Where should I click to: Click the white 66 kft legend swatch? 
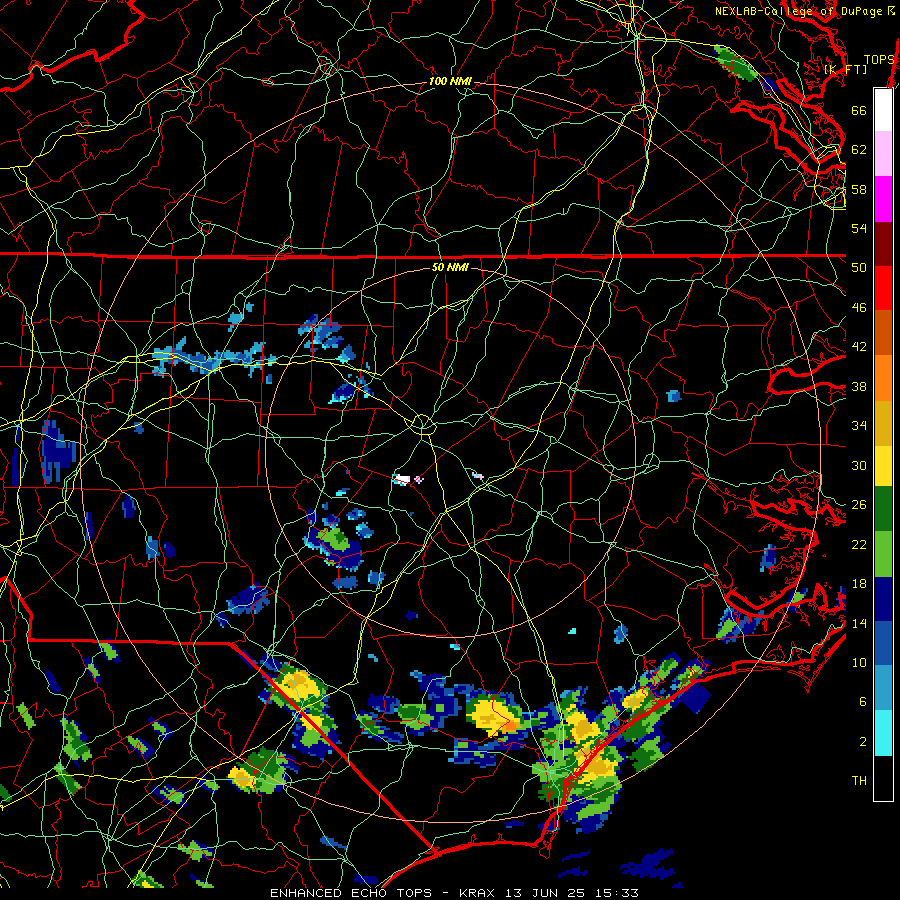click(x=883, y=110)
